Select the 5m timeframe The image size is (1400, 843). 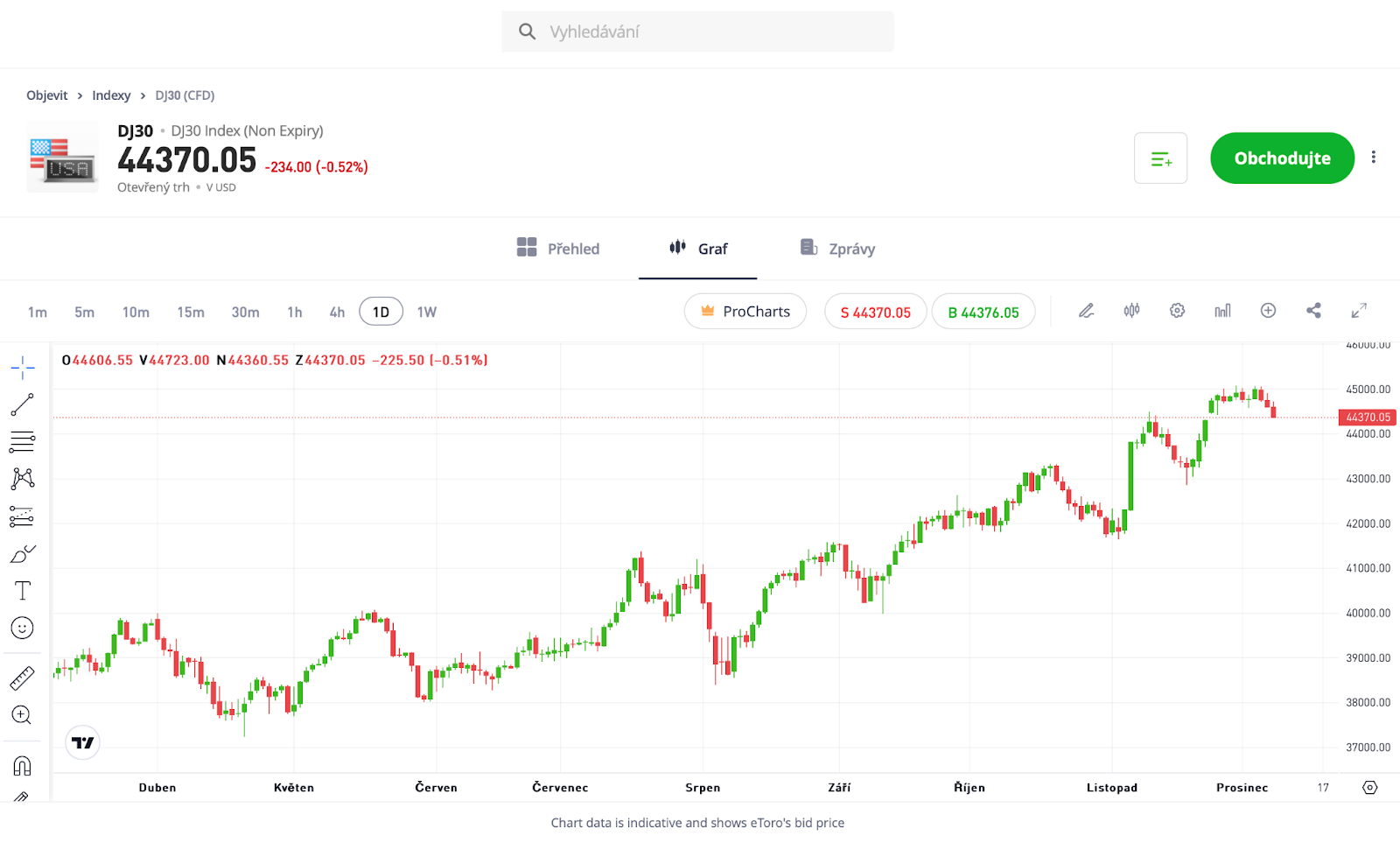pos(85,313)
